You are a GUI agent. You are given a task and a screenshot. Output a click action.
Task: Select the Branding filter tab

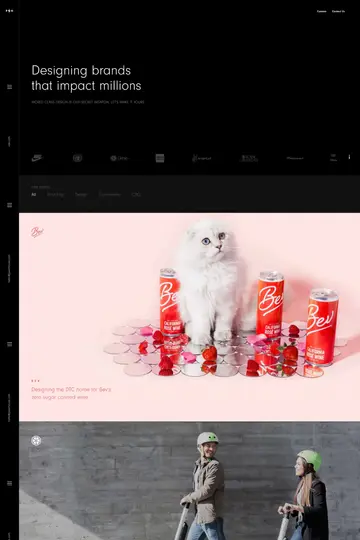click(55, 195)
